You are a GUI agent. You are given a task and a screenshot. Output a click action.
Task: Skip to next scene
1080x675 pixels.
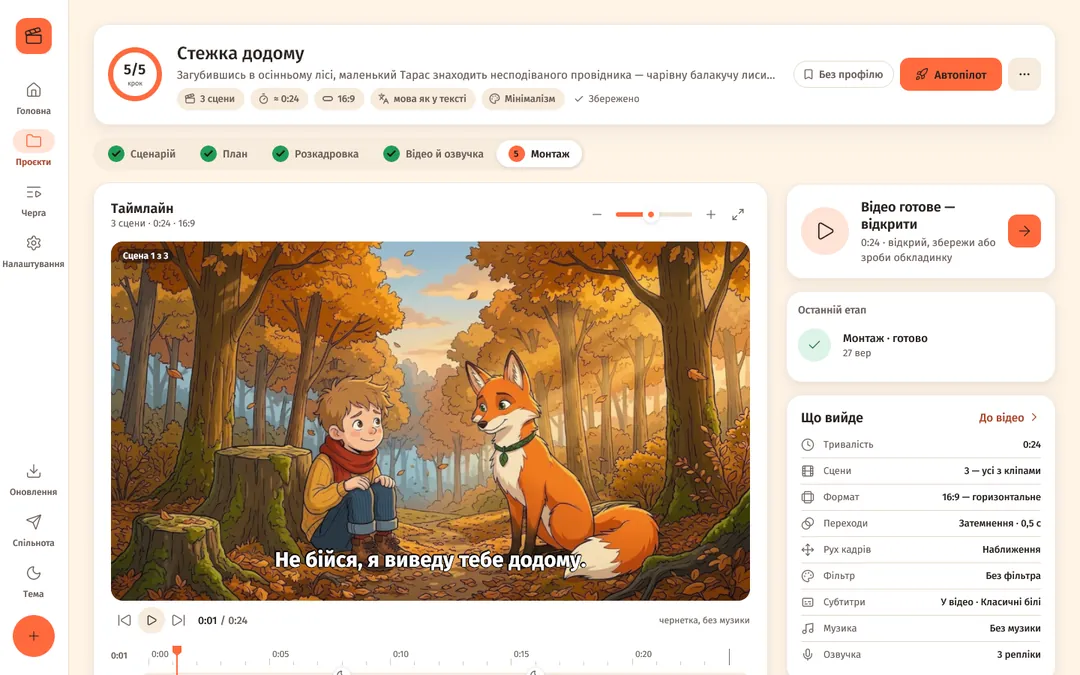tap(178, 620)
